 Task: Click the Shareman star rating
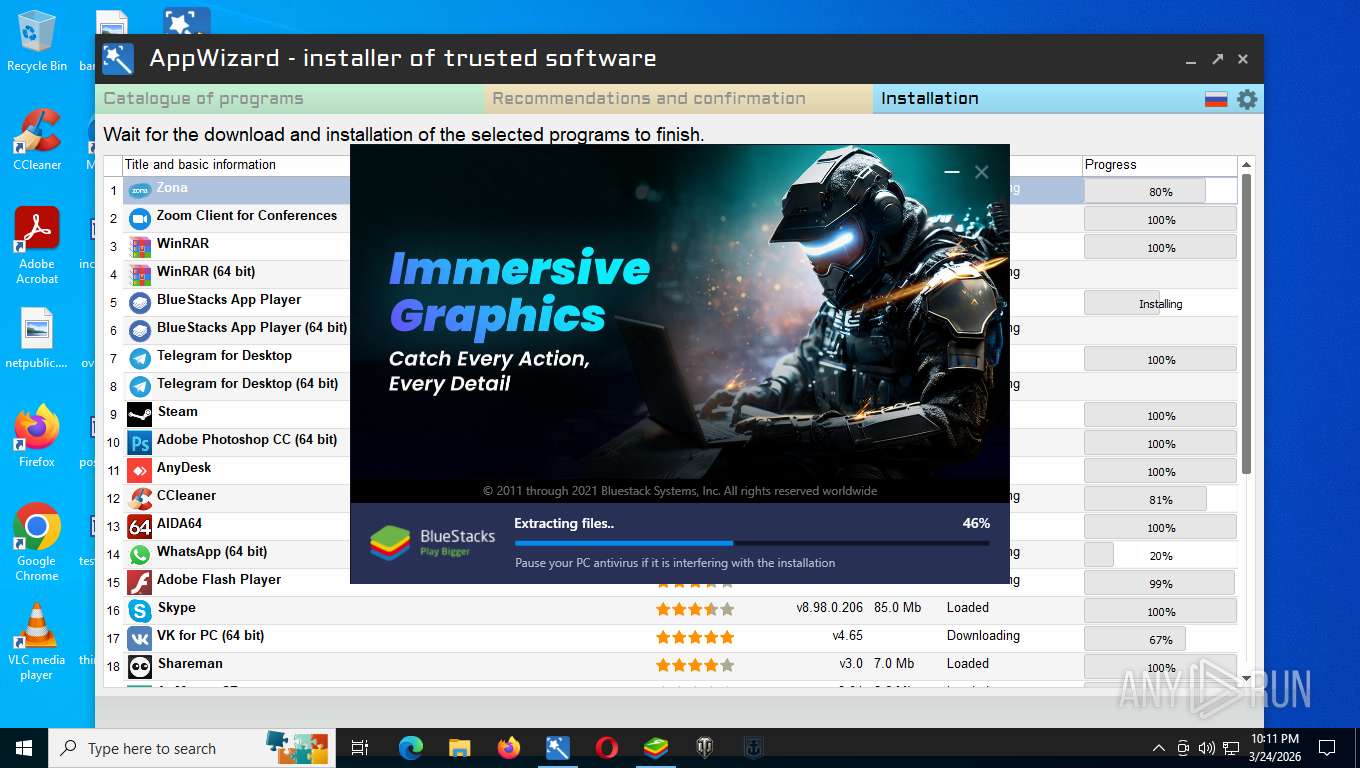695,665
